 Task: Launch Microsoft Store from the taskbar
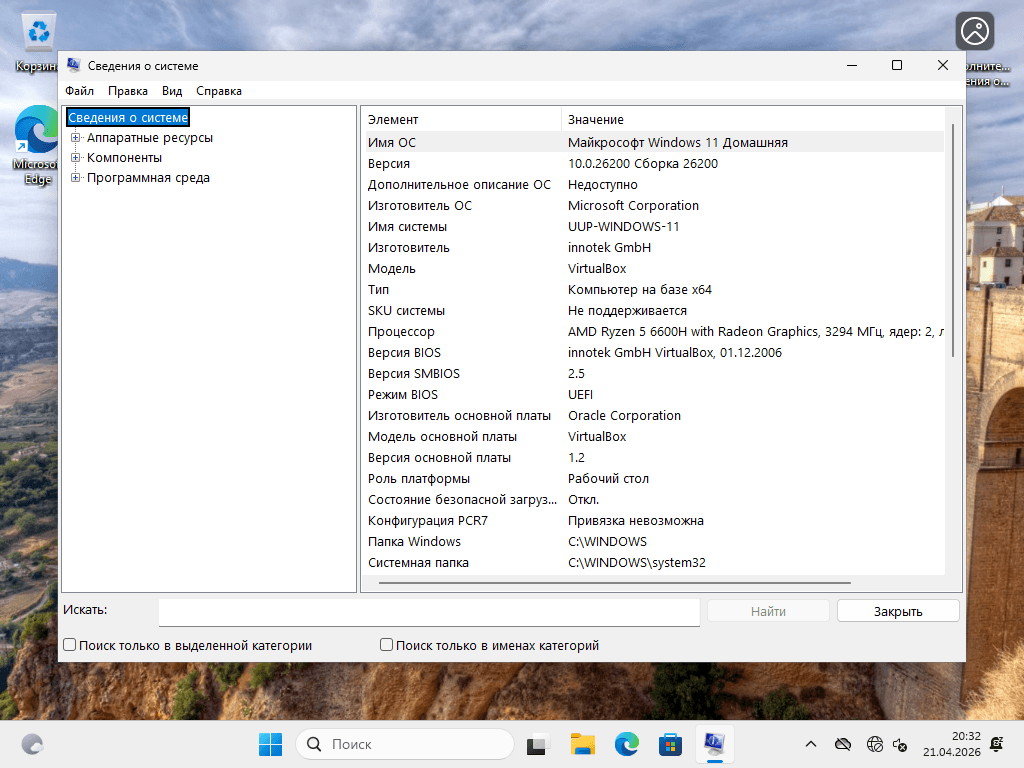[670, 744]
